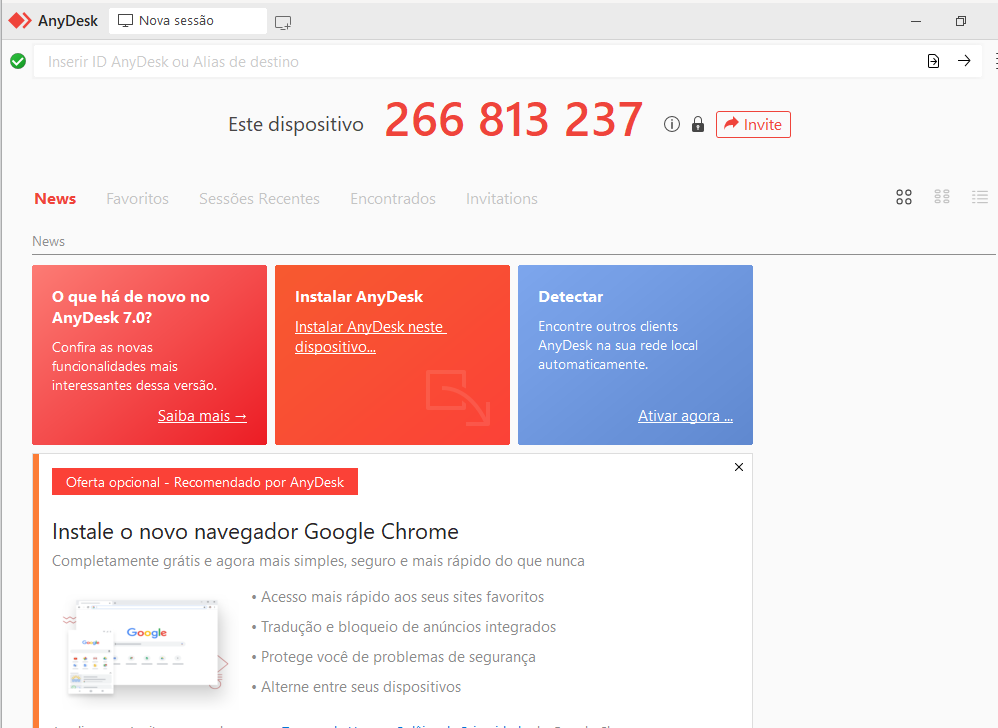Open the O que há de novo card heading
Viewport: 998px width, 728px height.
tap(130, 307)
